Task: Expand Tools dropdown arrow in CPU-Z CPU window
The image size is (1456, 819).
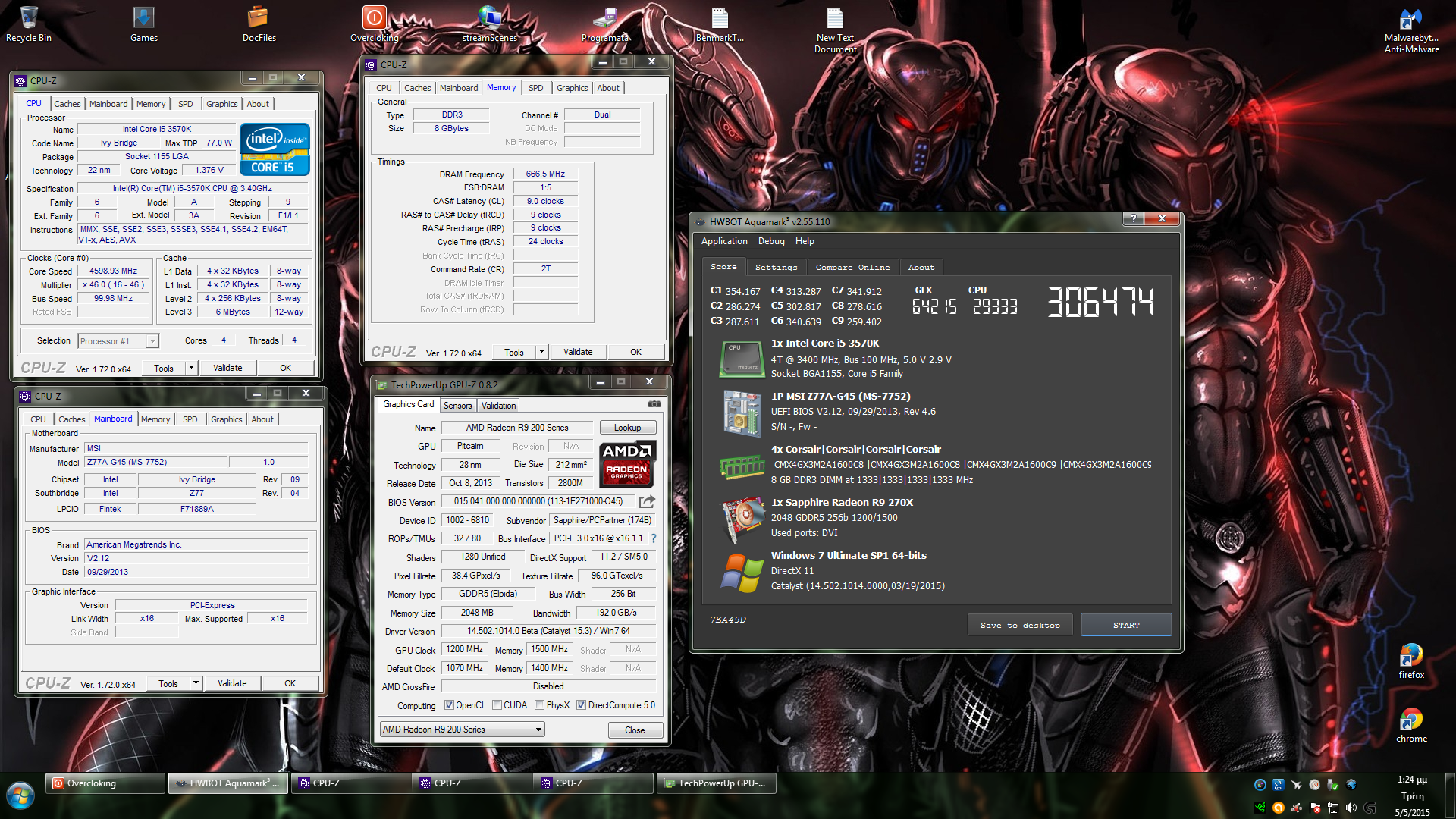Action: 191,368
